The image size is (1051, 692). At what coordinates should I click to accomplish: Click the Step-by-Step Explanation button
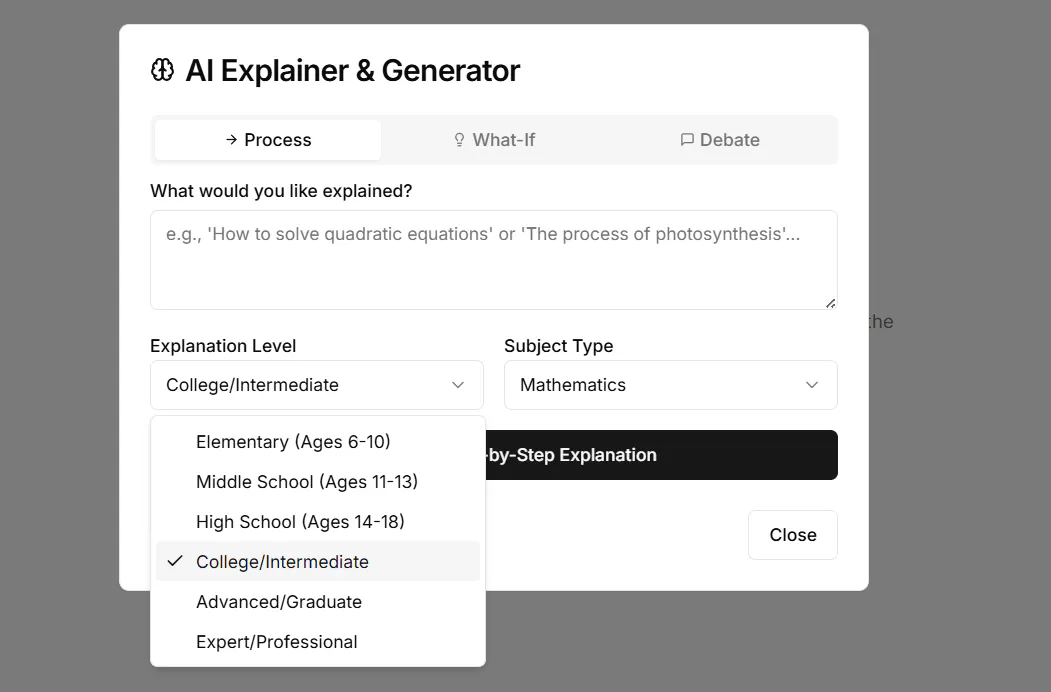(662, 455)
